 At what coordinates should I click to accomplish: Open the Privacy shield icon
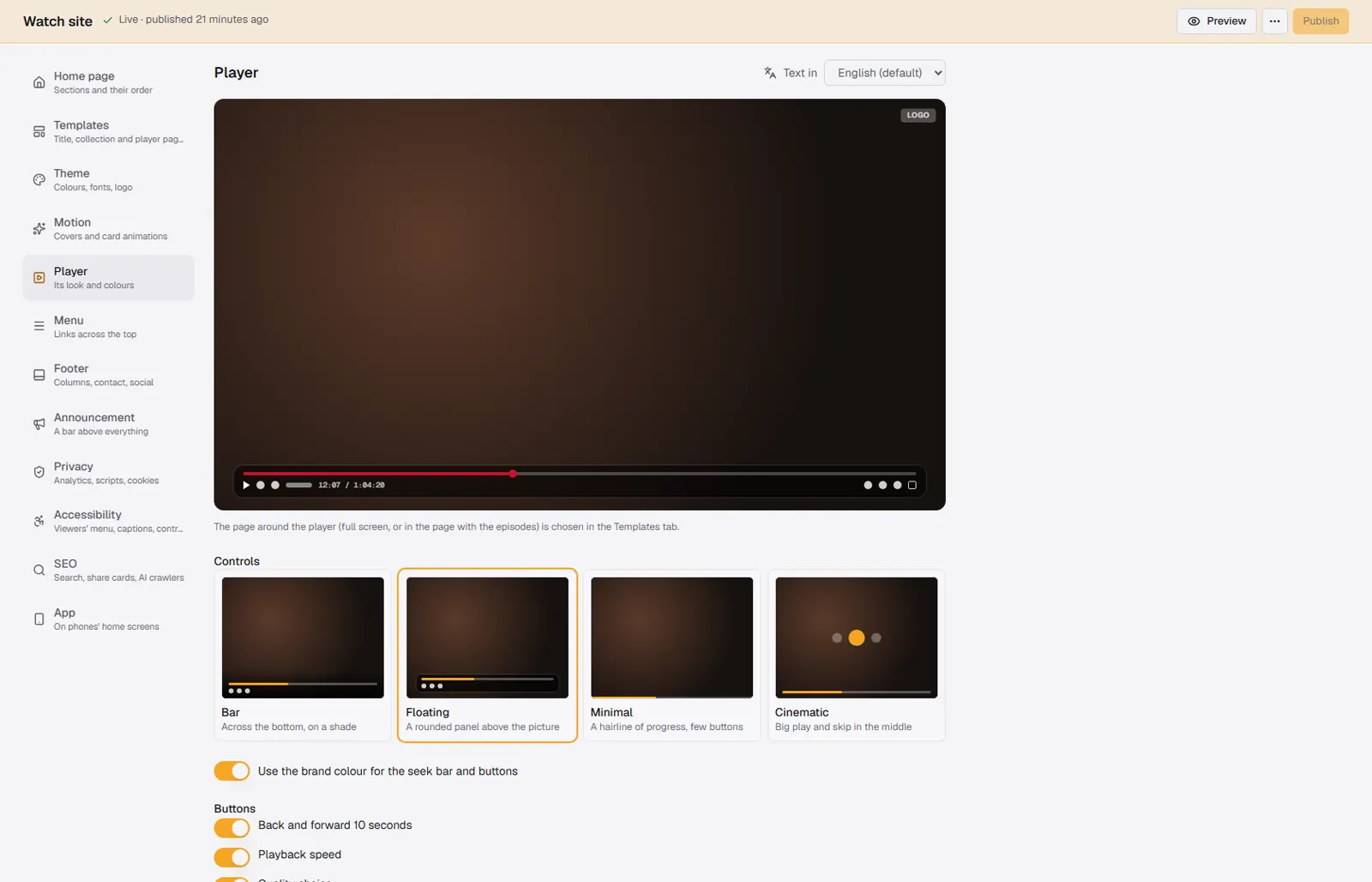[x=39, y=473]
